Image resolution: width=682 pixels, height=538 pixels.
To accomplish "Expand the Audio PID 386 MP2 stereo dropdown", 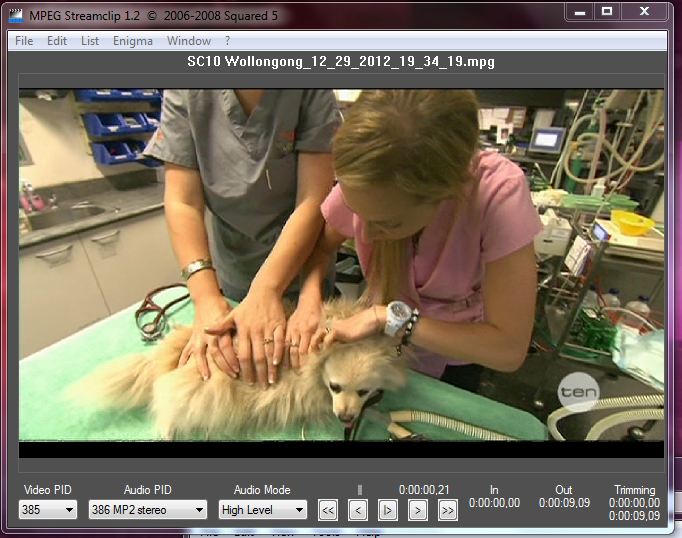I will 147,509.
